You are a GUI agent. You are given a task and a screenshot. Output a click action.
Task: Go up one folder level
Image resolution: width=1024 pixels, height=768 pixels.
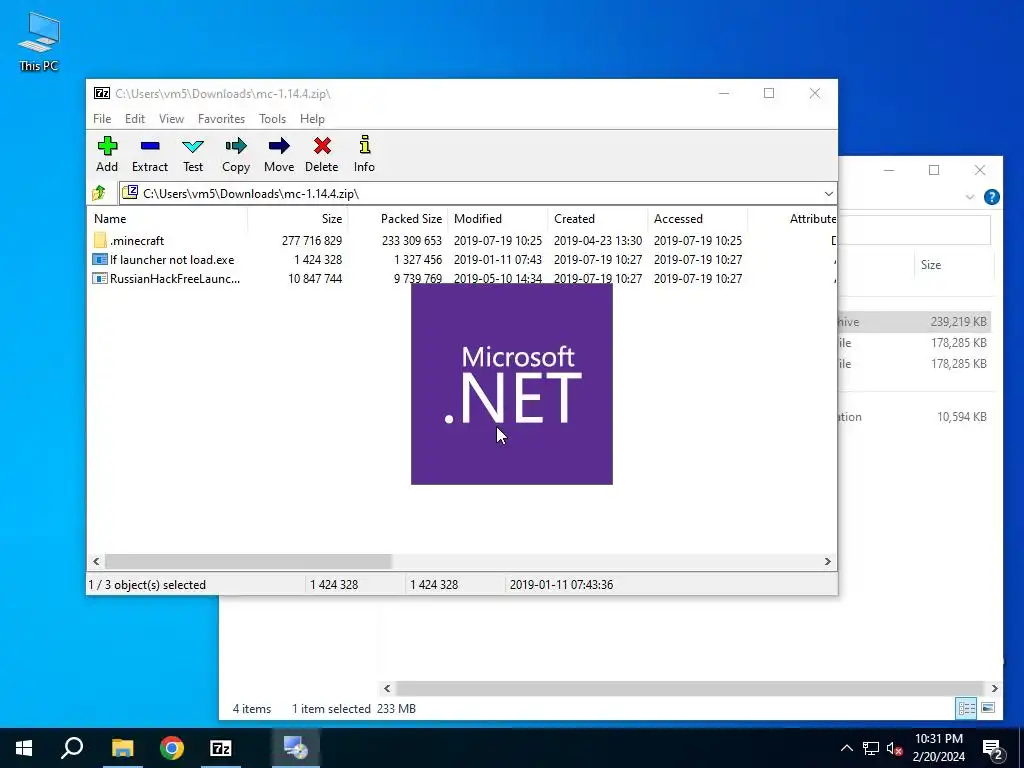click(x=99, y=193)
